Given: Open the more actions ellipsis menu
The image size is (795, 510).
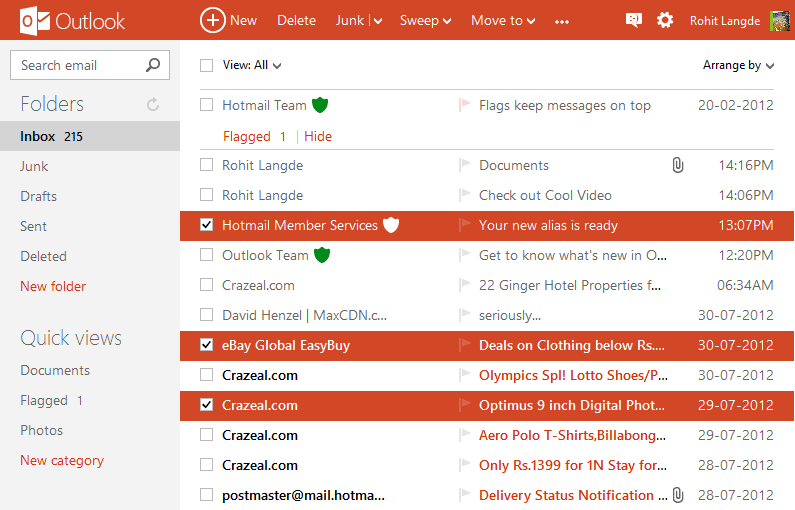Looking at the screenshot, I should 562,21.
